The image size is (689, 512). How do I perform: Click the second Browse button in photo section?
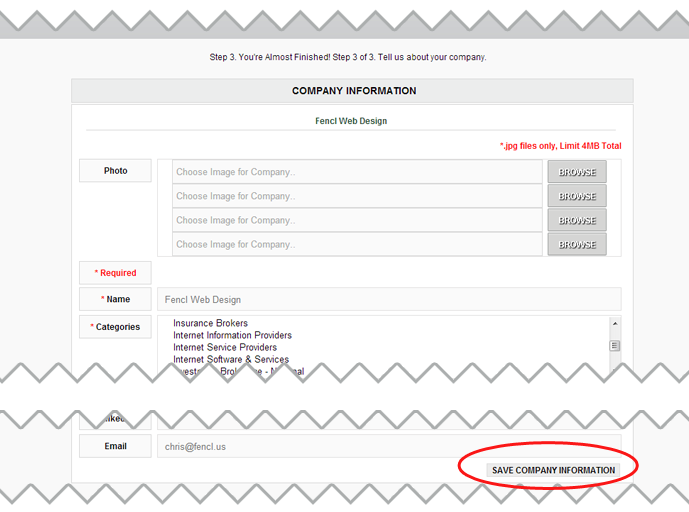[x=577, y=196]
